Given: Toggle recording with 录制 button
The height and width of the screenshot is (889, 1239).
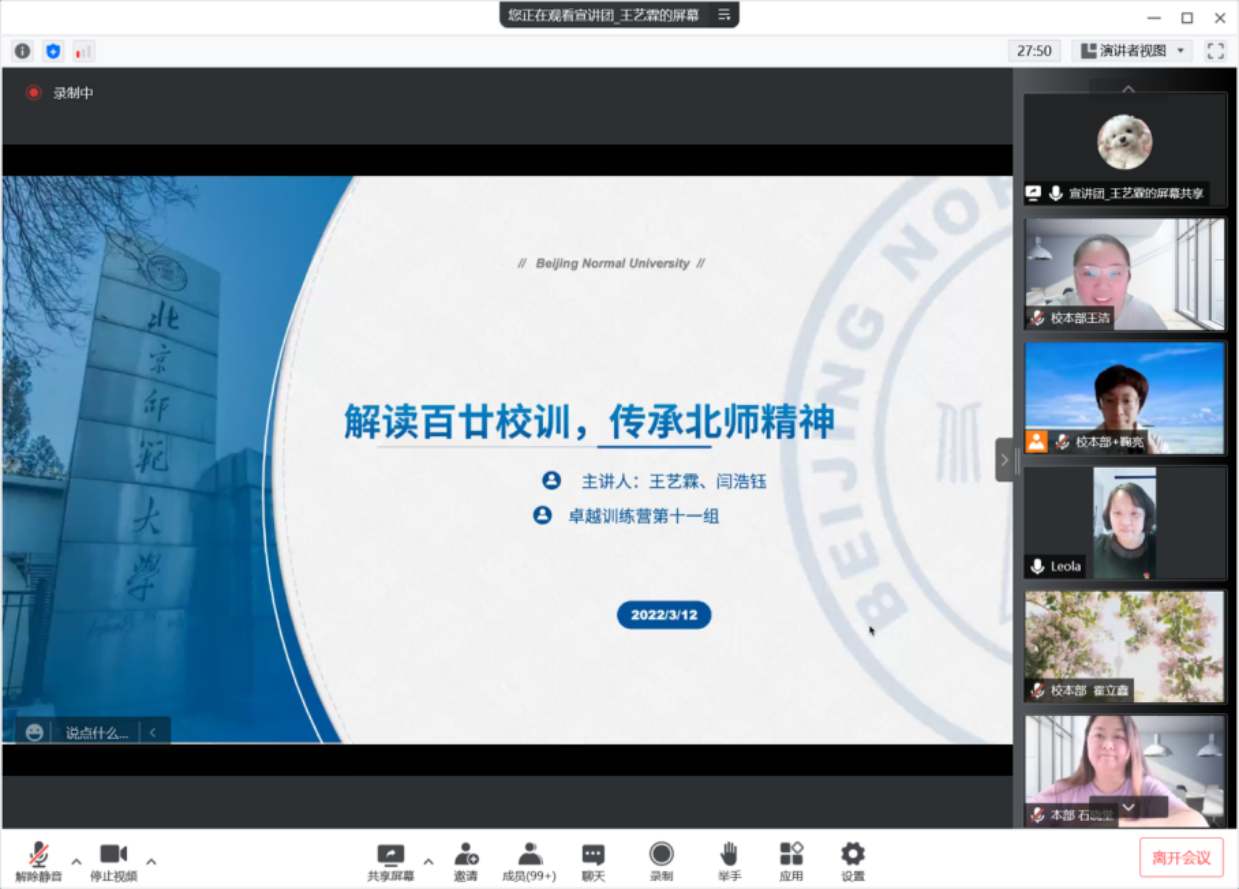Looking at the screenshot, I should point(661,861).
